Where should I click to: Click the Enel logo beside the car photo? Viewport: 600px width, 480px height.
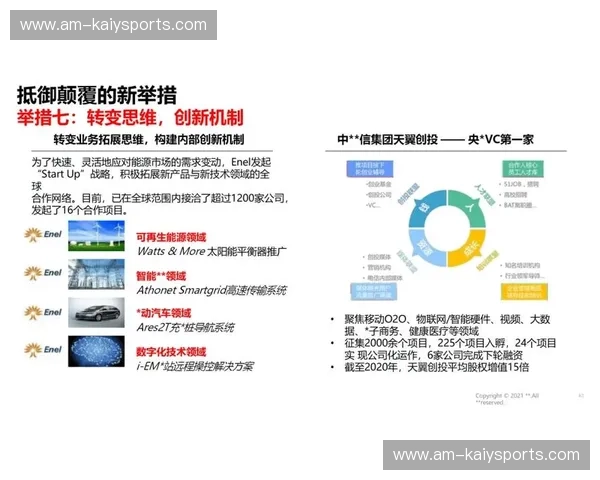(43, 312)
